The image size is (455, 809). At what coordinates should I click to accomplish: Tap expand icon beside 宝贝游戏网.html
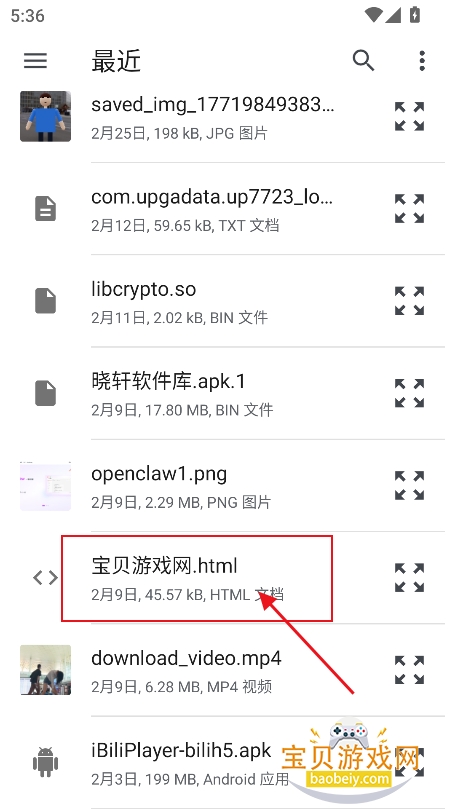[x=409, y=577]
